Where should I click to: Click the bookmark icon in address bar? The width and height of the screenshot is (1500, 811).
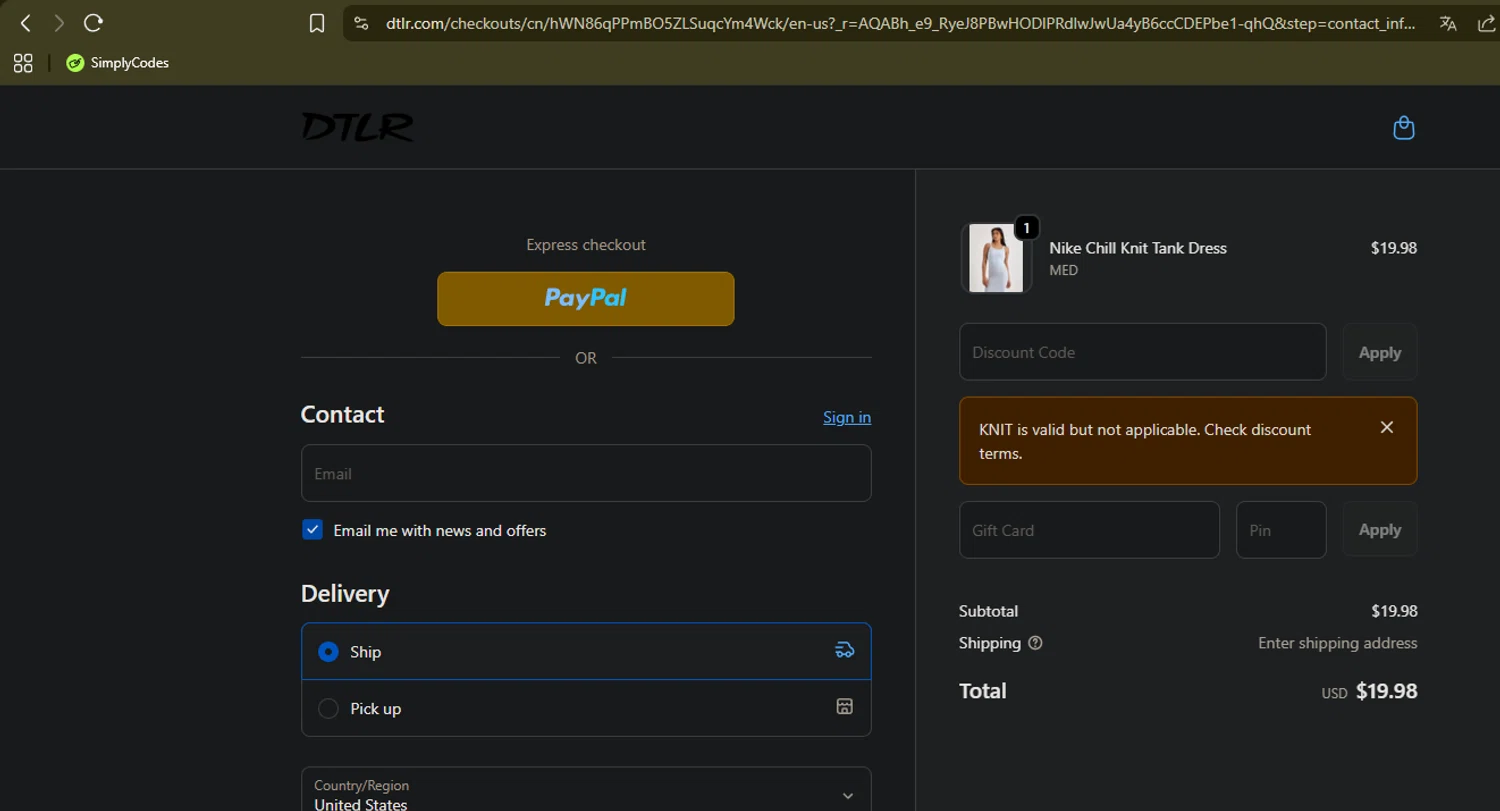tap(317, 23)
